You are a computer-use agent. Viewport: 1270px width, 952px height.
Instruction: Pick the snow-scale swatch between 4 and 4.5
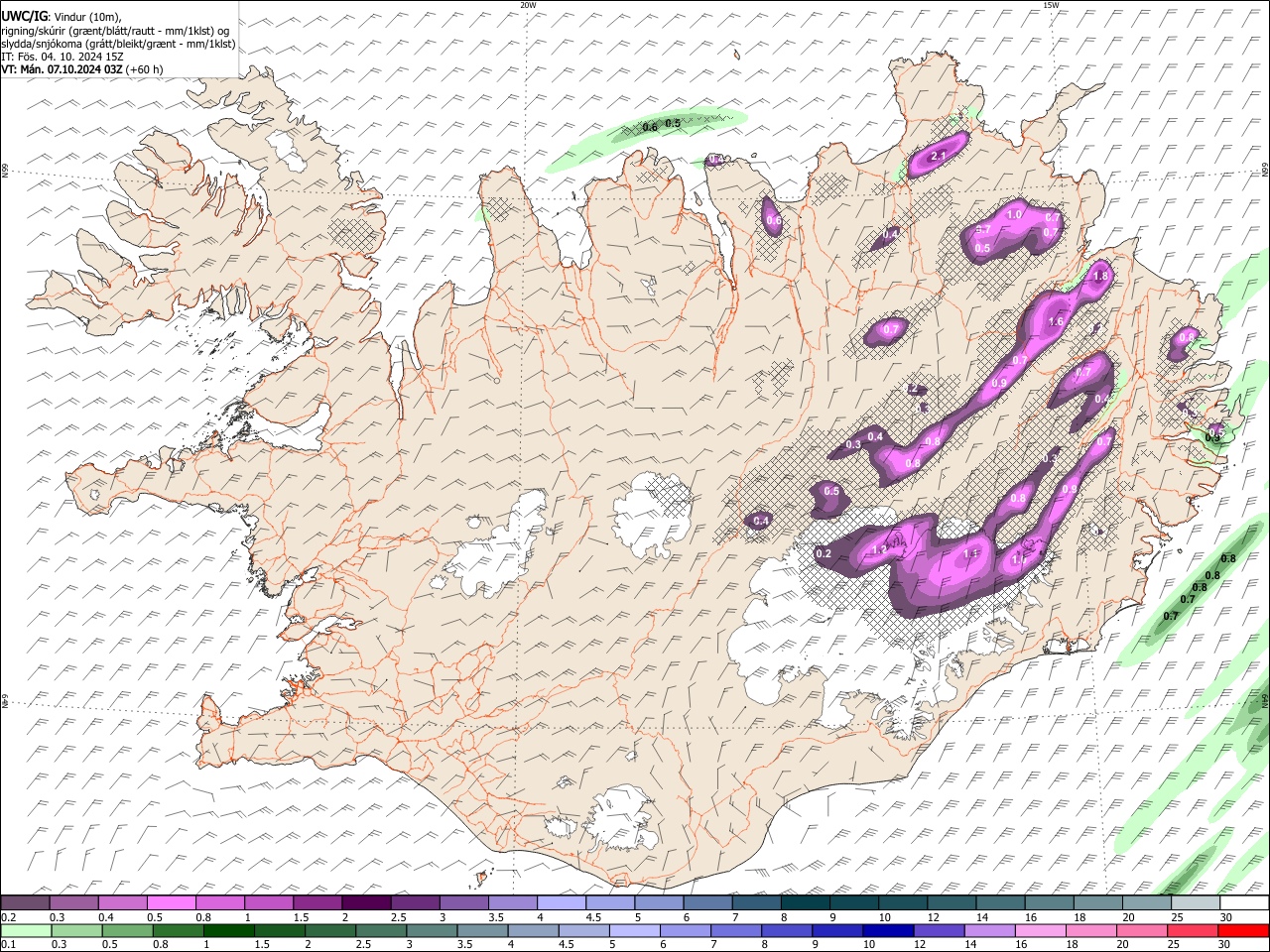click(562, 902)
